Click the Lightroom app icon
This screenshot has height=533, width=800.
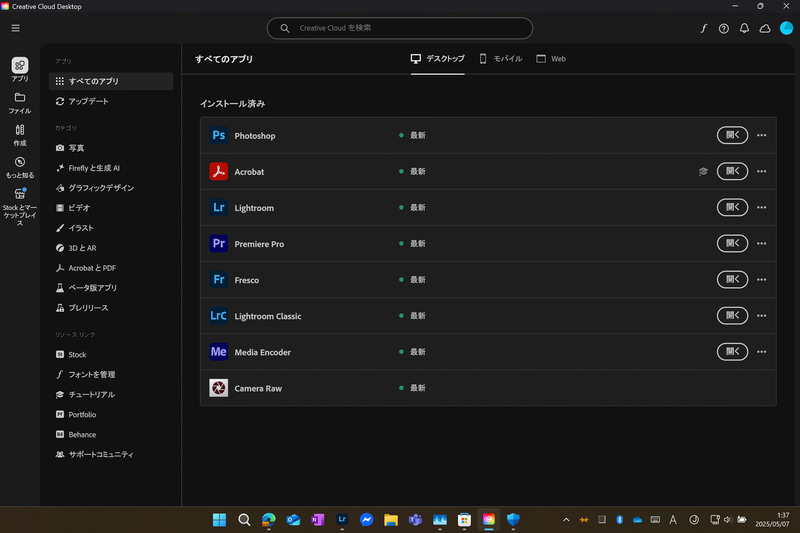pyautogui.click(x=218, y=208)
